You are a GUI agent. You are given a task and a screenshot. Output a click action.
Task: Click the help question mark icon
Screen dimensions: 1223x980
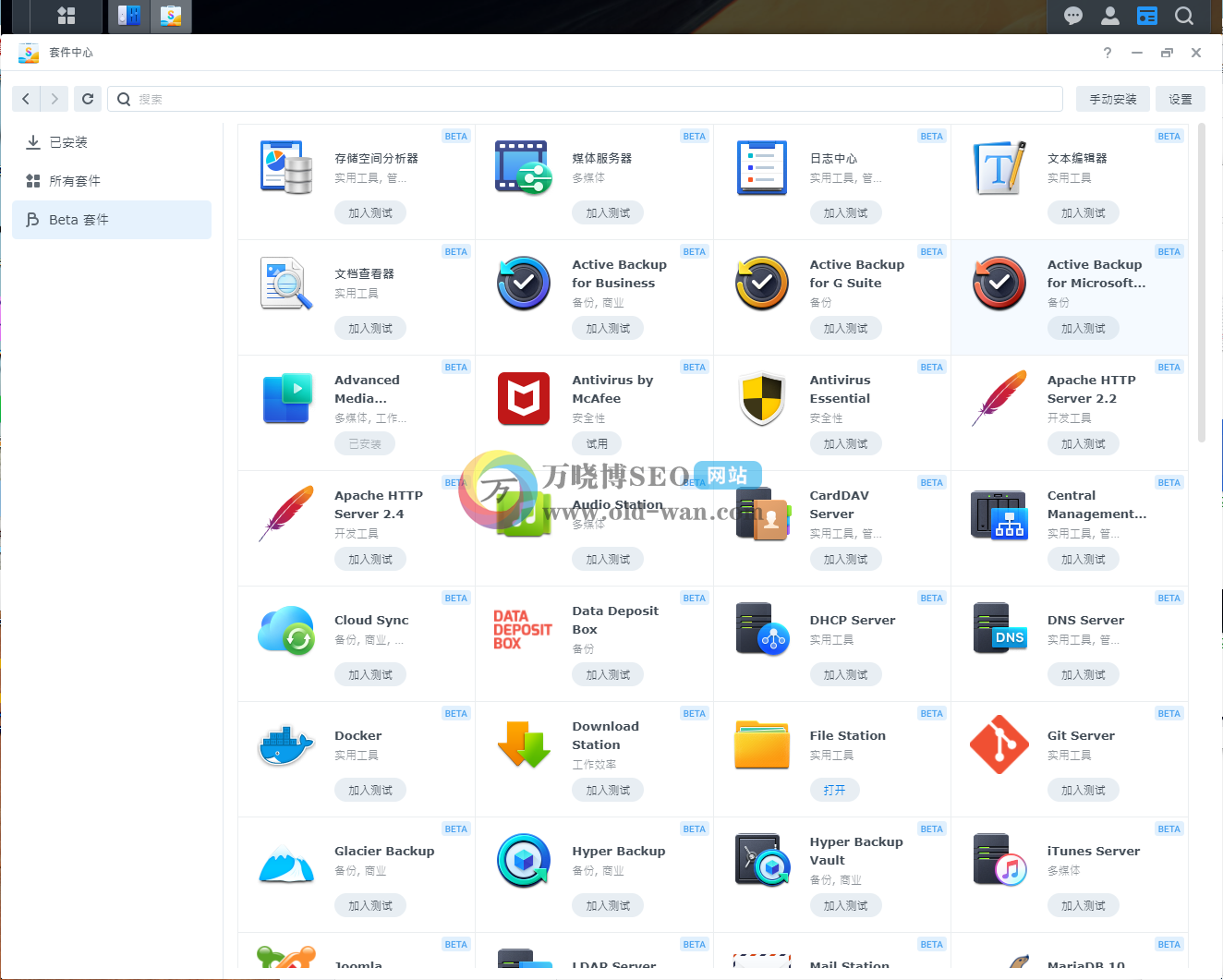coord(1108,53)
